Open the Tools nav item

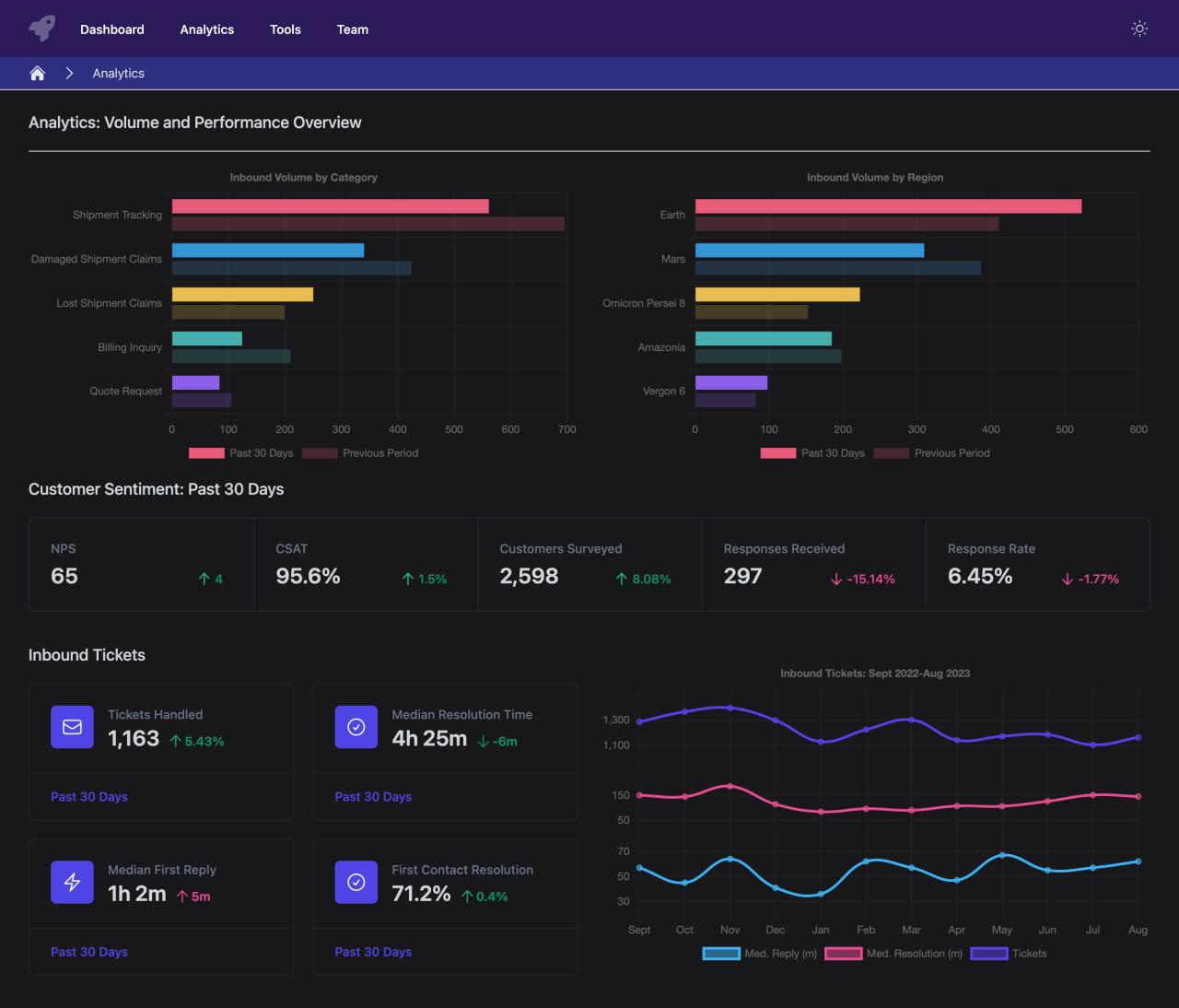[286, 29]
